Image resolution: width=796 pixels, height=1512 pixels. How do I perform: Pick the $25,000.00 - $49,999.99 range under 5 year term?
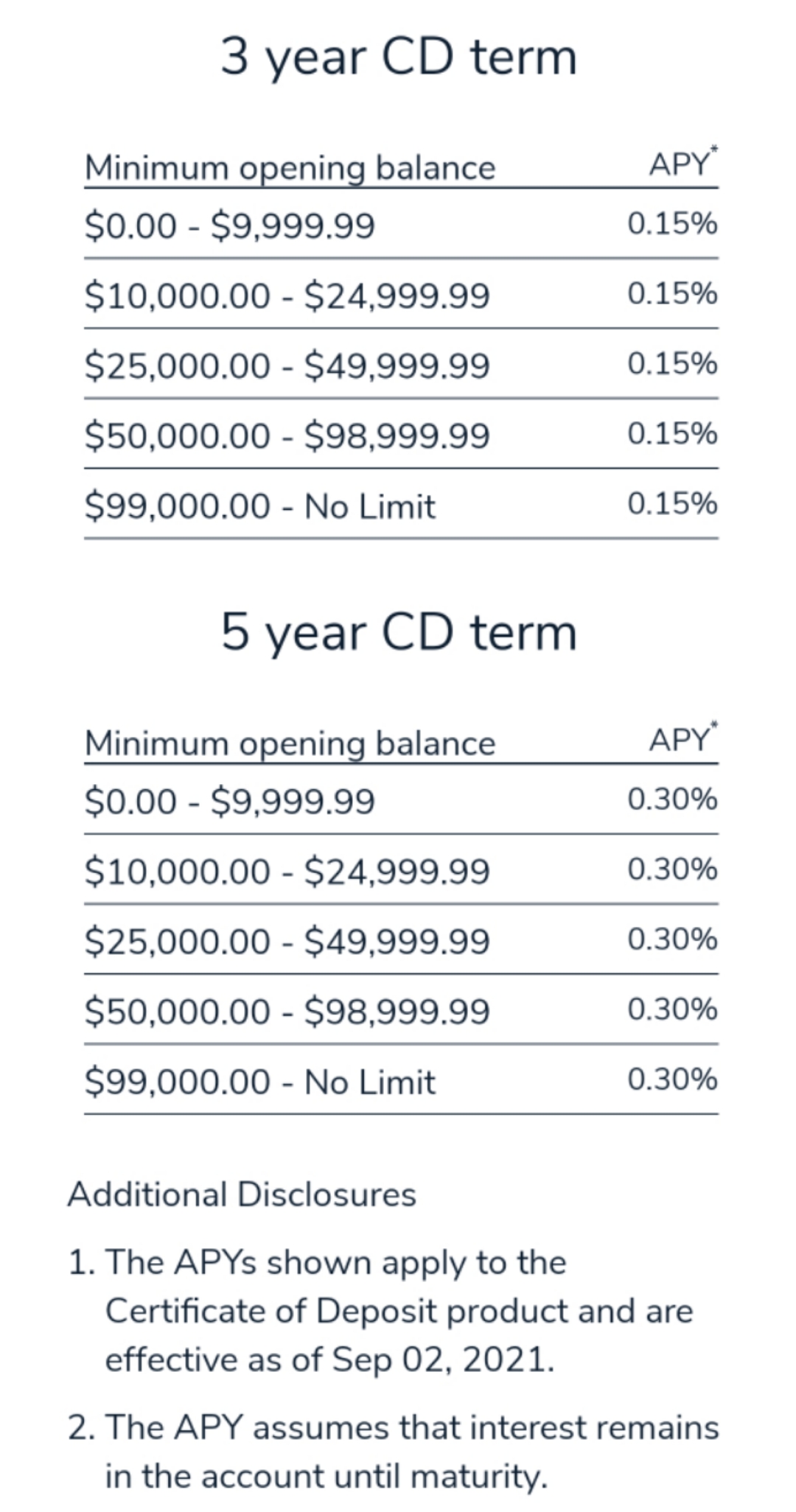pyautogui.click(x=287, y=941)
